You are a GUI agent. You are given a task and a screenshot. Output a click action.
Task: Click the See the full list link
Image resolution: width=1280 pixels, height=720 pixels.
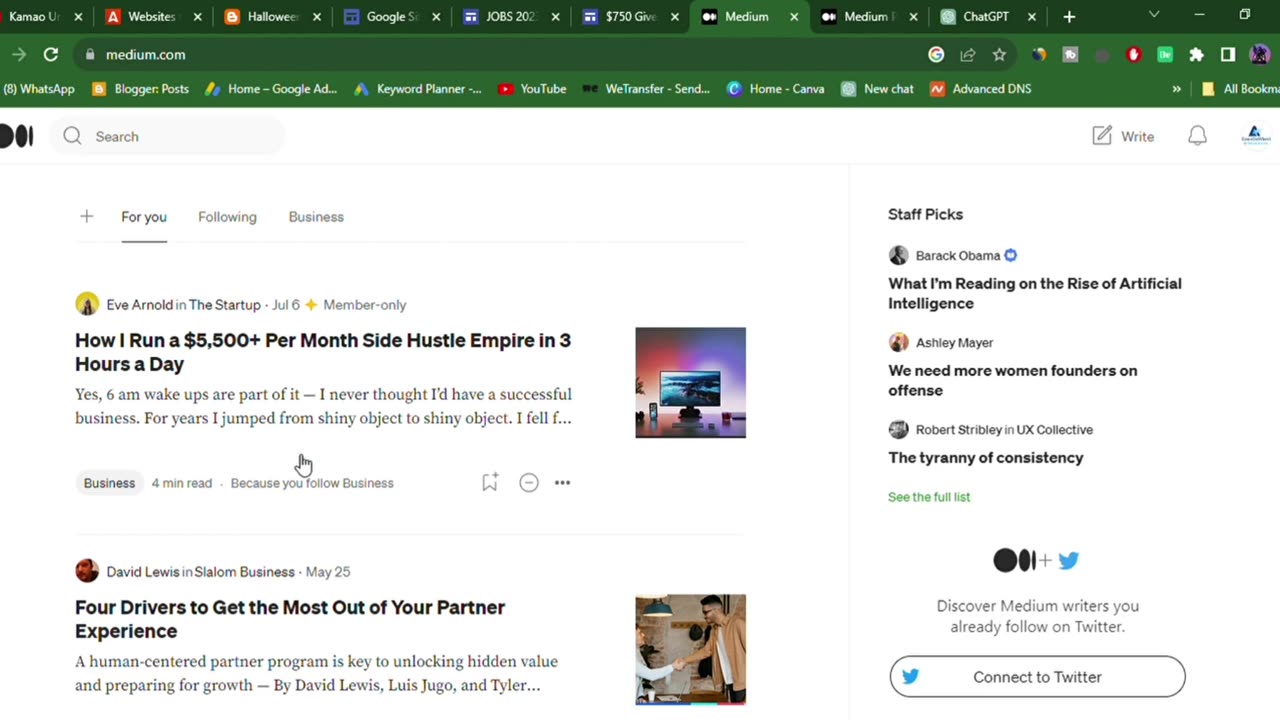click(x=929, y=497)
